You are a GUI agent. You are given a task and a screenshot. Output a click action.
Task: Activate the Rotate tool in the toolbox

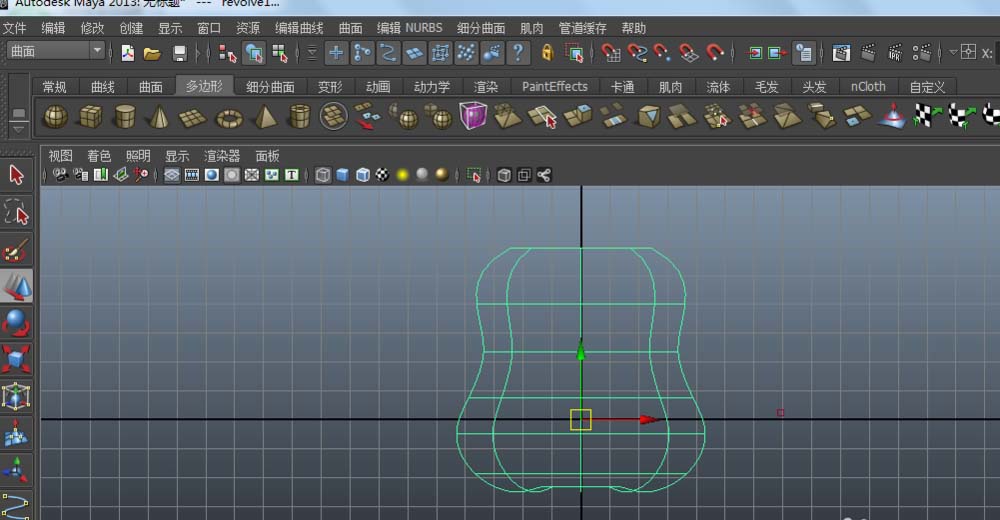17,323
